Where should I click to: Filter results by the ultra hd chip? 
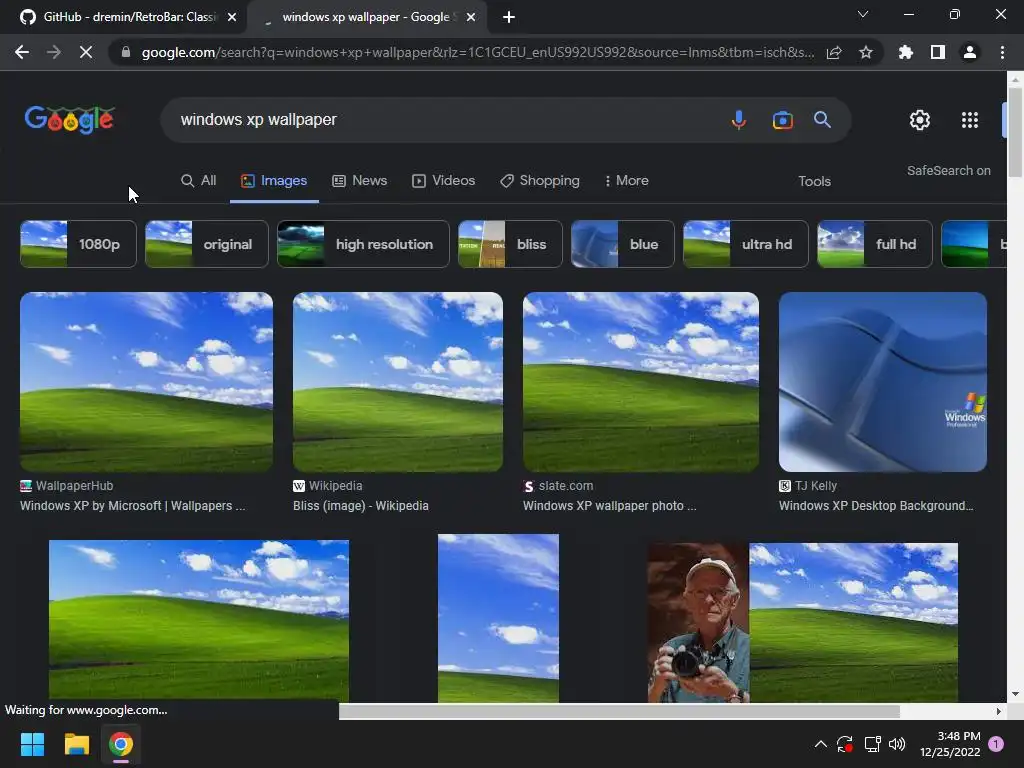[745, 244]
